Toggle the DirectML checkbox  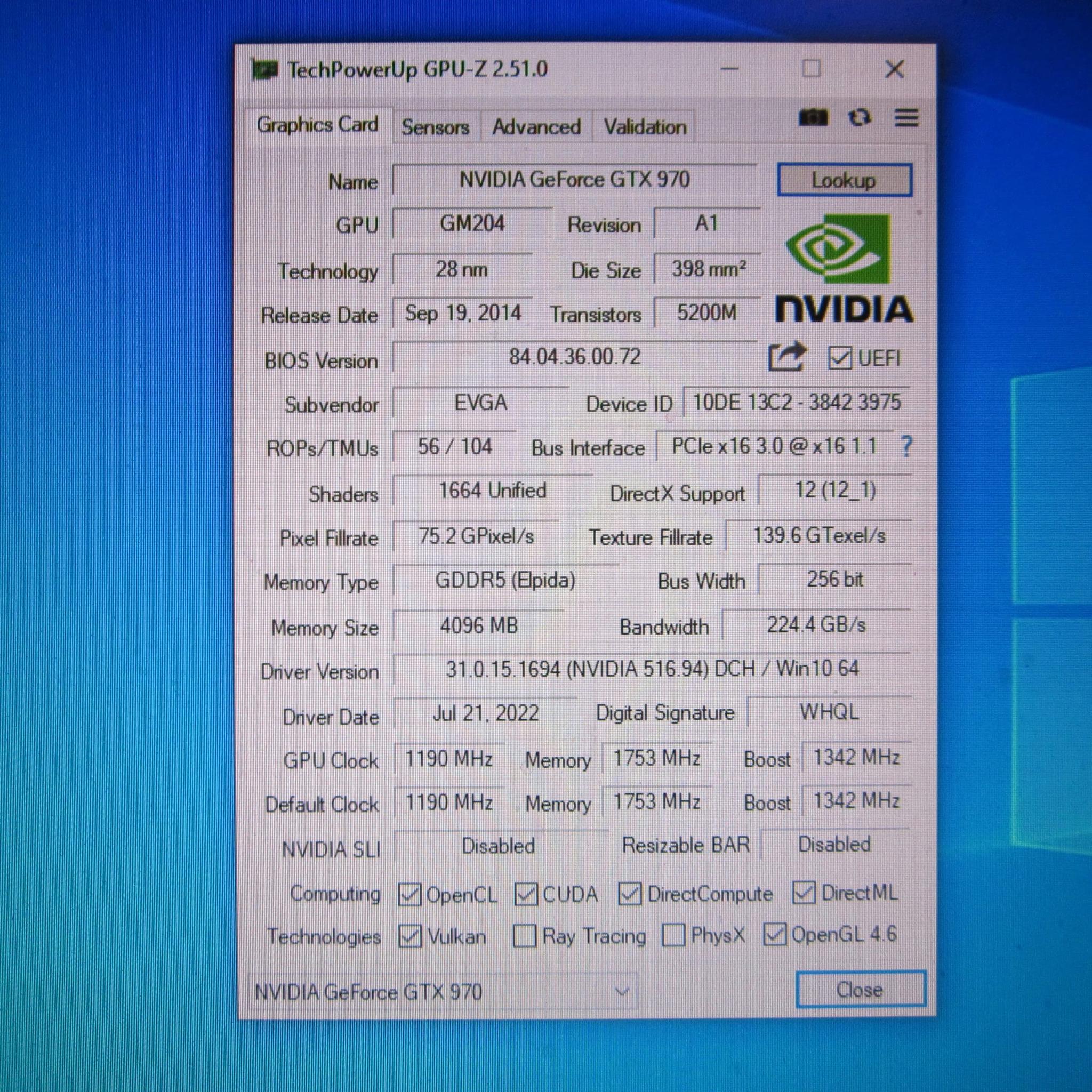pos(803,893)
